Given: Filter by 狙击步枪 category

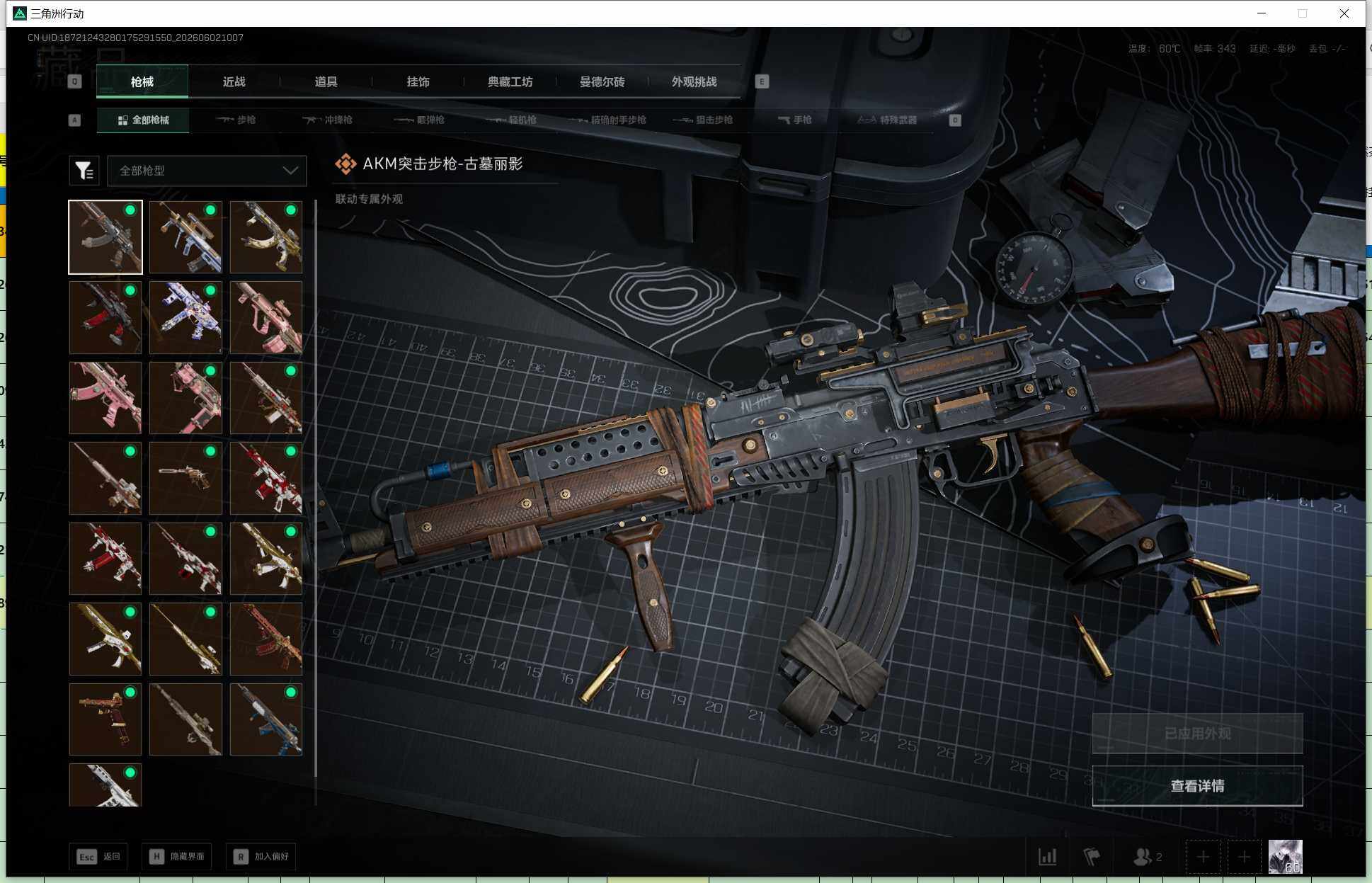Looking at the screenshot, I should (x=703, y=120).
